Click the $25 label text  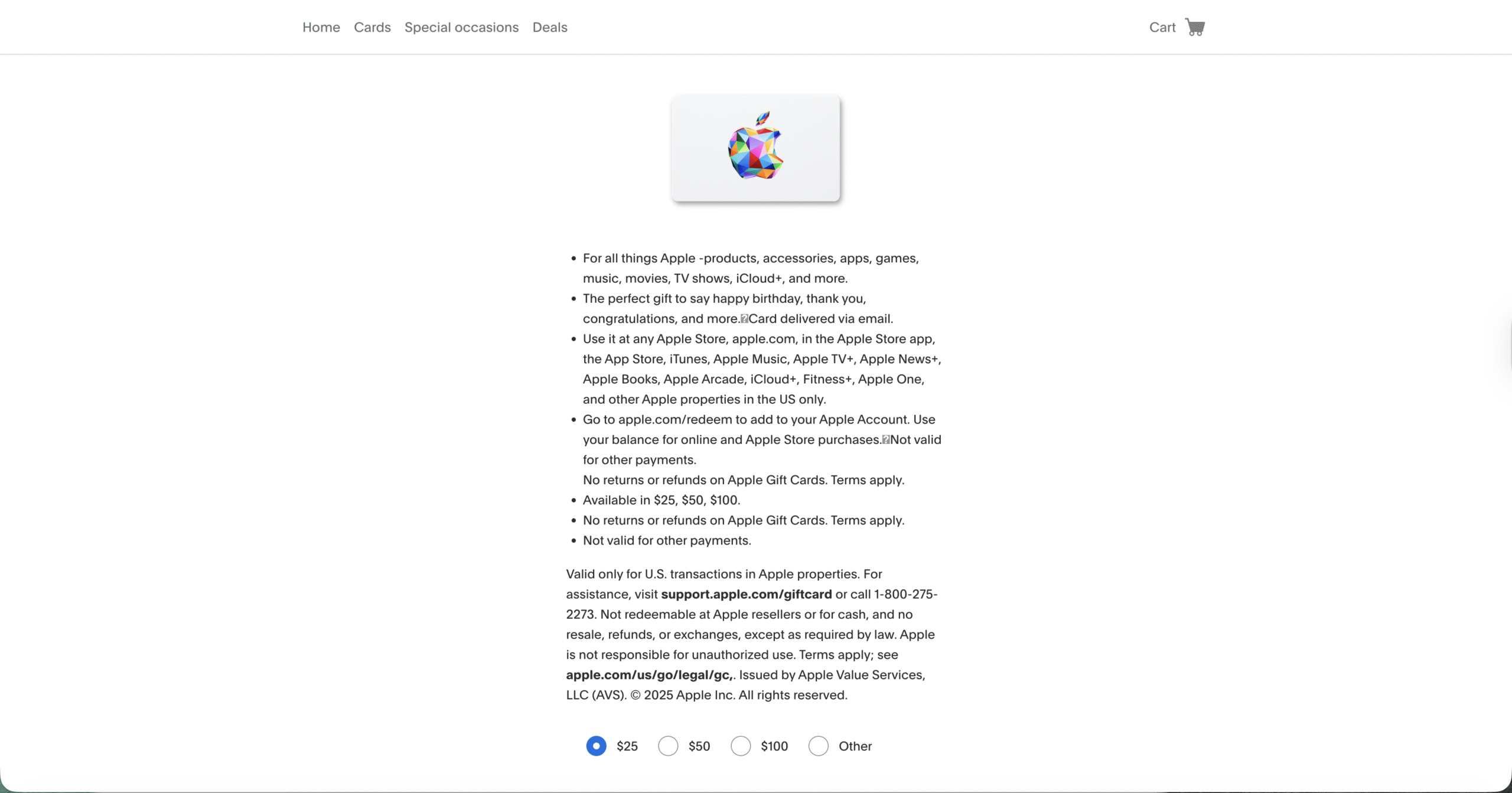click(627, 746)
